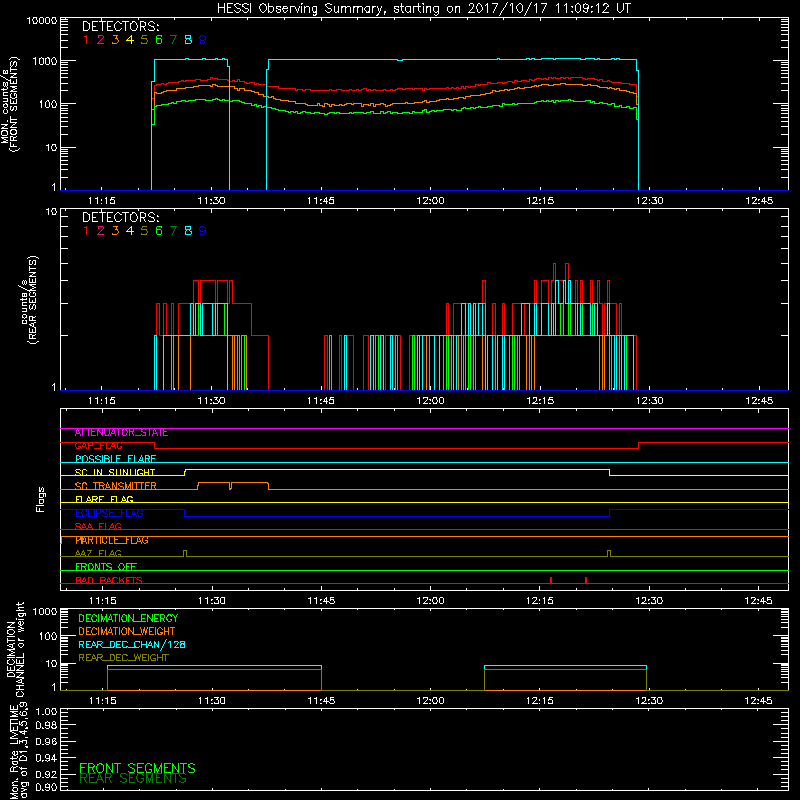Select detector 5 in rear segments legend
Image resolution: width=800 pixels, height=800 pixels.
[x=144, y=231]
